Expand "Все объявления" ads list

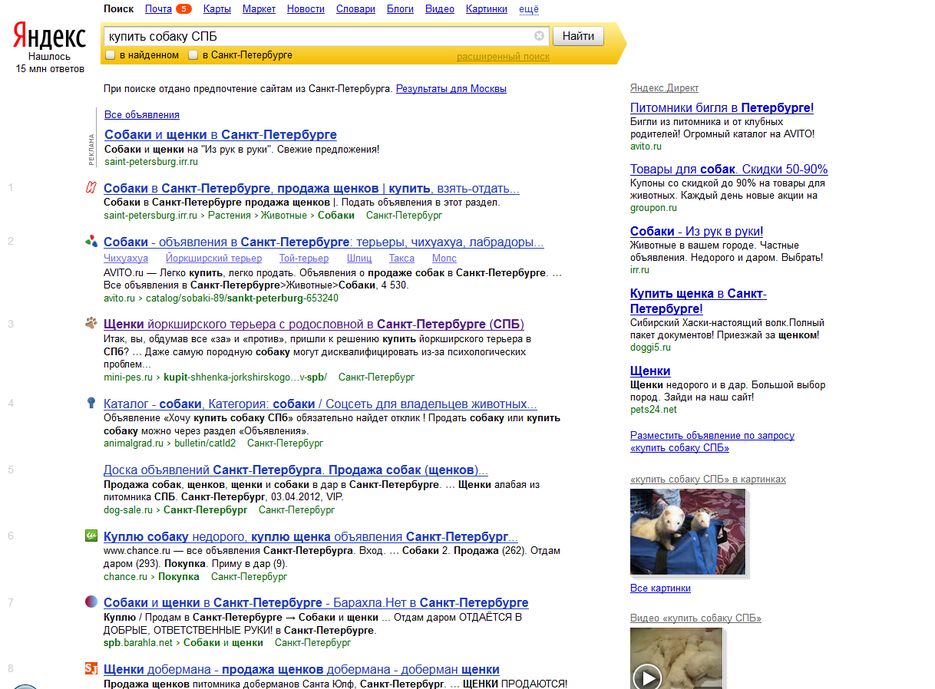point(141,115)
